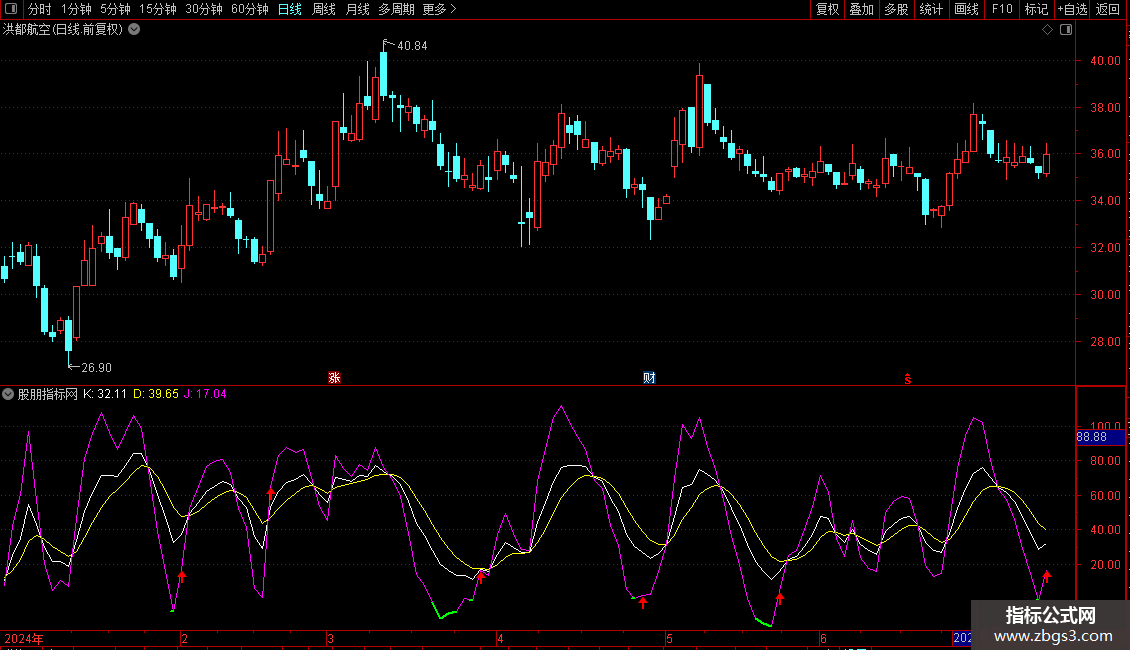Toggle the right side panel icon

point(1066,30)
